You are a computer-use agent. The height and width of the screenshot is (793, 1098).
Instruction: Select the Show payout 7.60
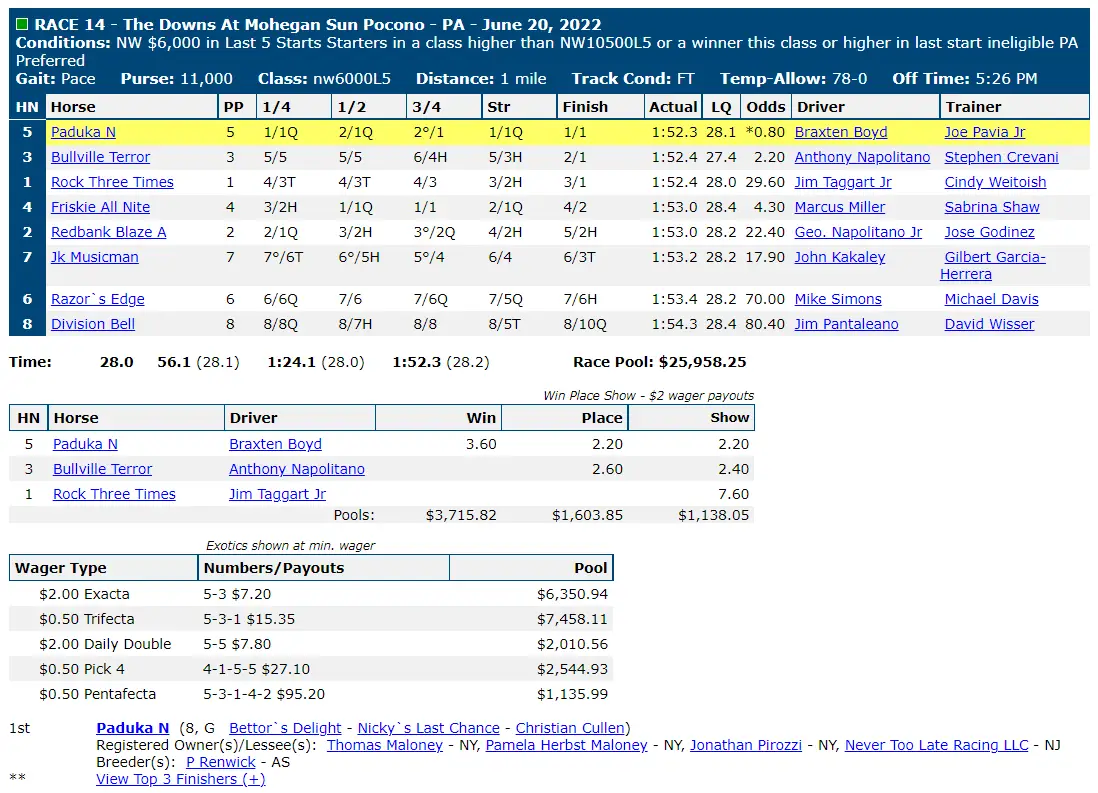pos(733,495)
